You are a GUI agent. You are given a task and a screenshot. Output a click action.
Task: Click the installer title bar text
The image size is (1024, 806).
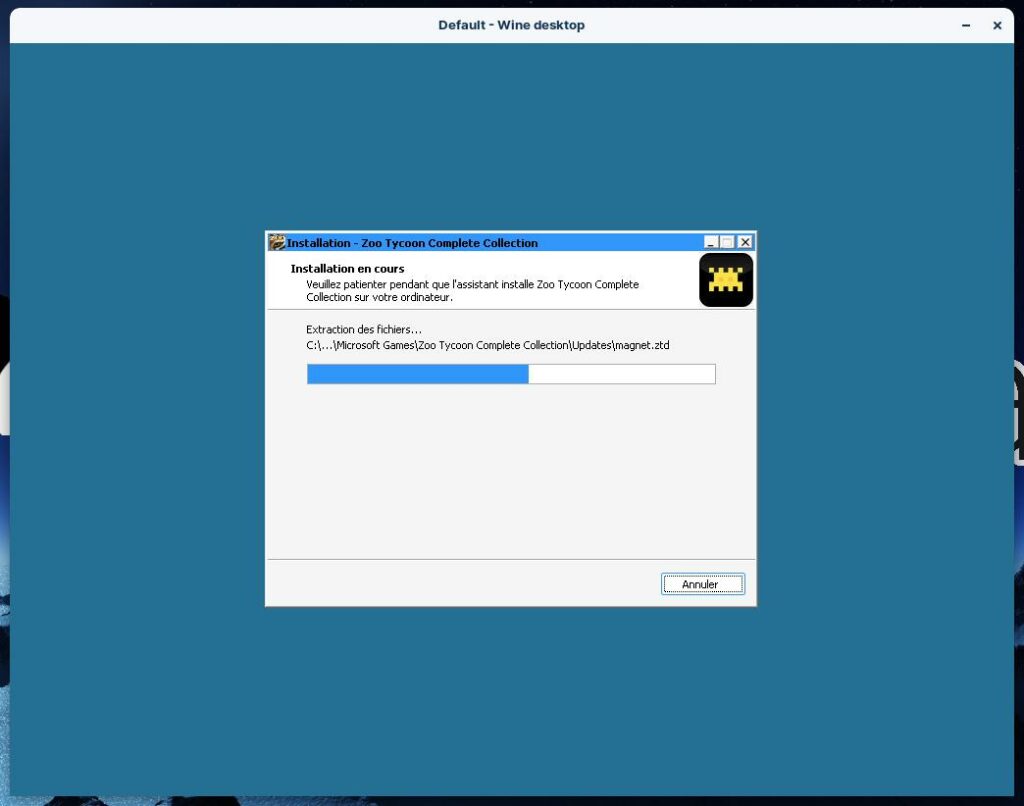click(x=412, y=243)
